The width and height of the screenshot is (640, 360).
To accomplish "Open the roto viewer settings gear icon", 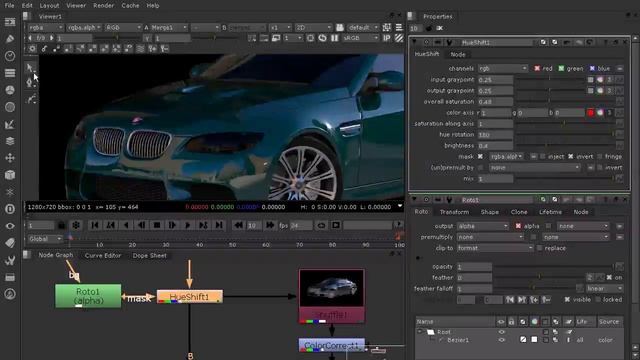I will pos(32,49).
